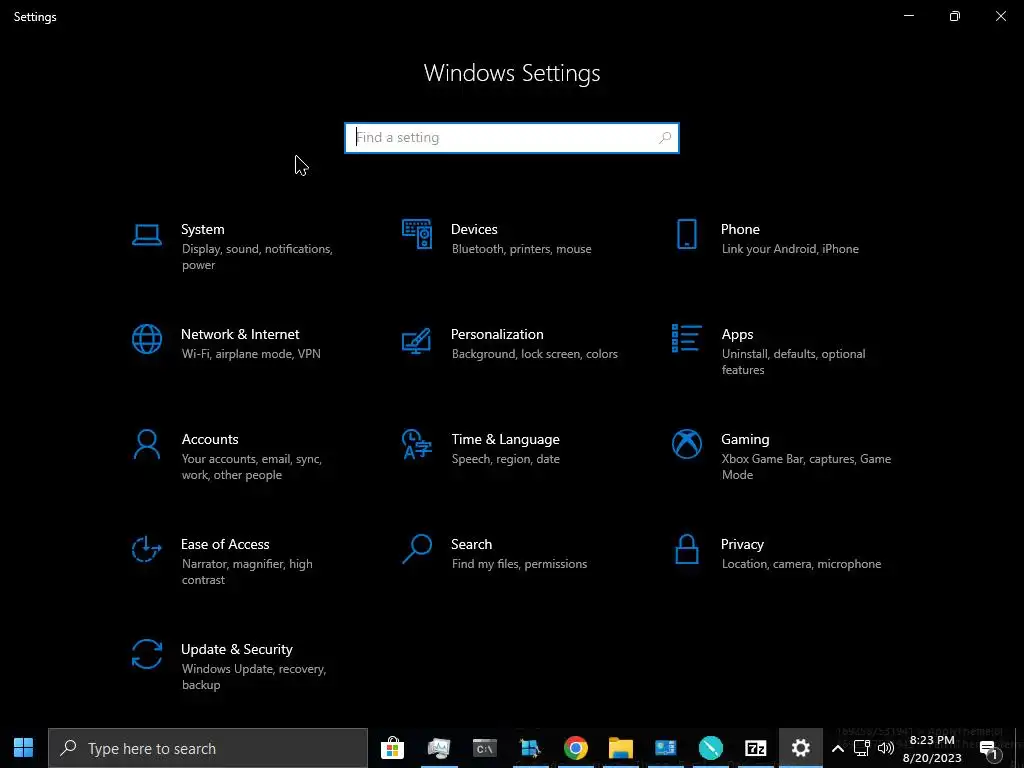
Task: Open the notification center icon
Action: pyautogui.click(x=990, y=750)
